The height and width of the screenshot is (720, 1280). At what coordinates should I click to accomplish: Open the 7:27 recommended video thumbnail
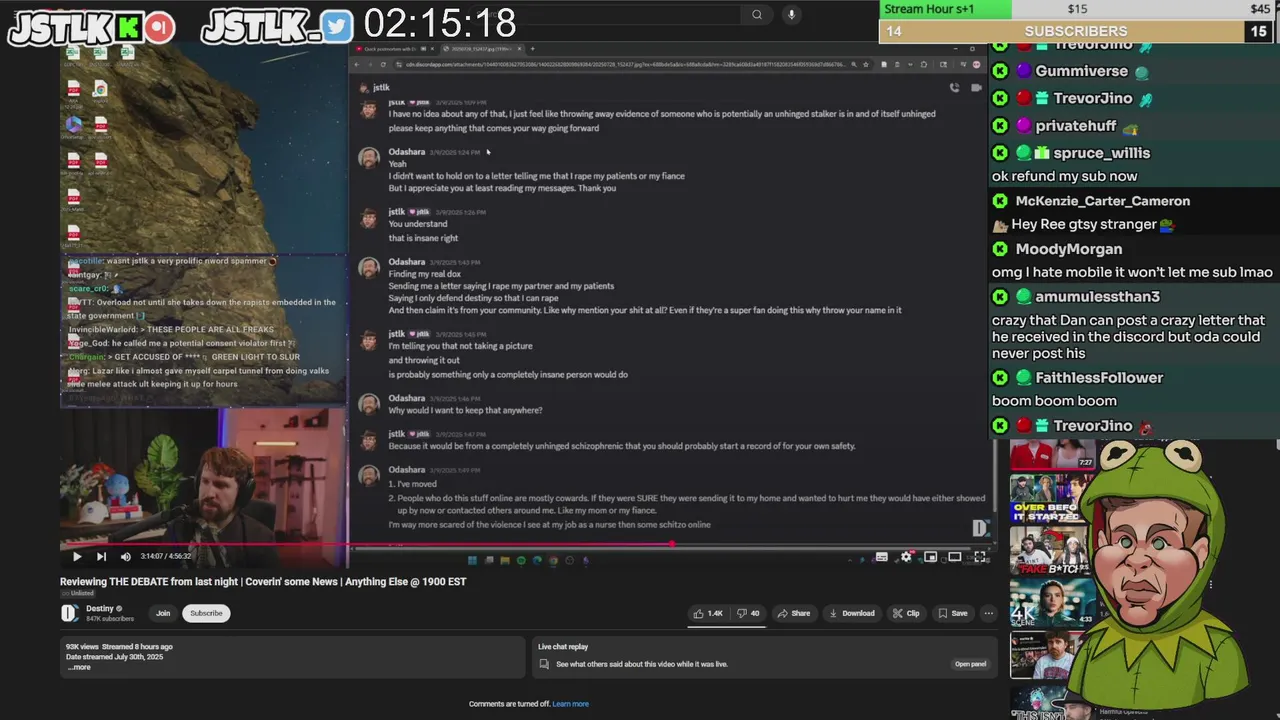(x=1052, y=454)
